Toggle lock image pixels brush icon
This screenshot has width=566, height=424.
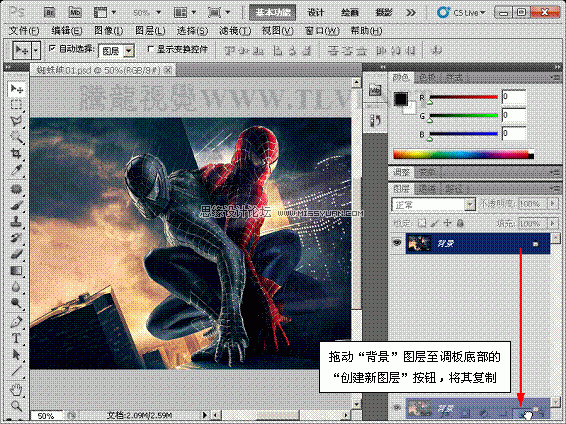click(x=435, y=223)
